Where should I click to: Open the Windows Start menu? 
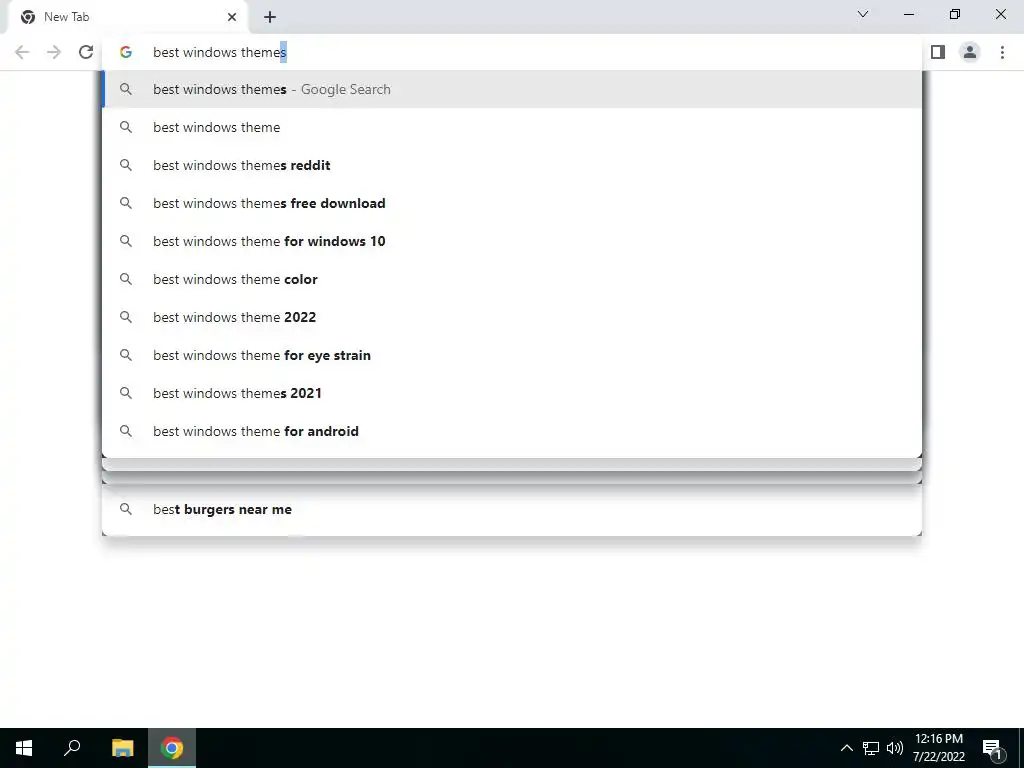[x=24, y=748]
